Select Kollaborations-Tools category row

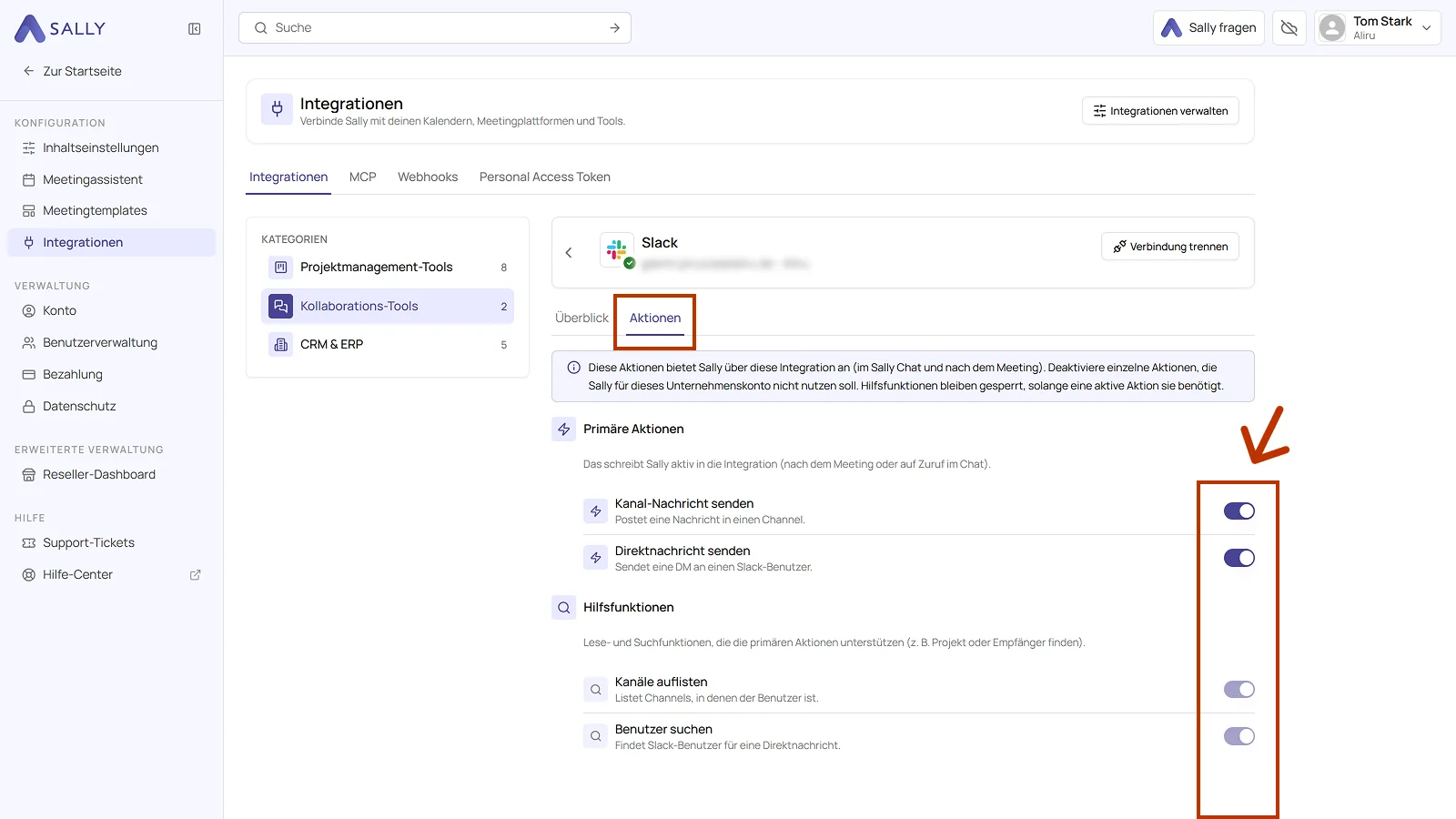388,307
